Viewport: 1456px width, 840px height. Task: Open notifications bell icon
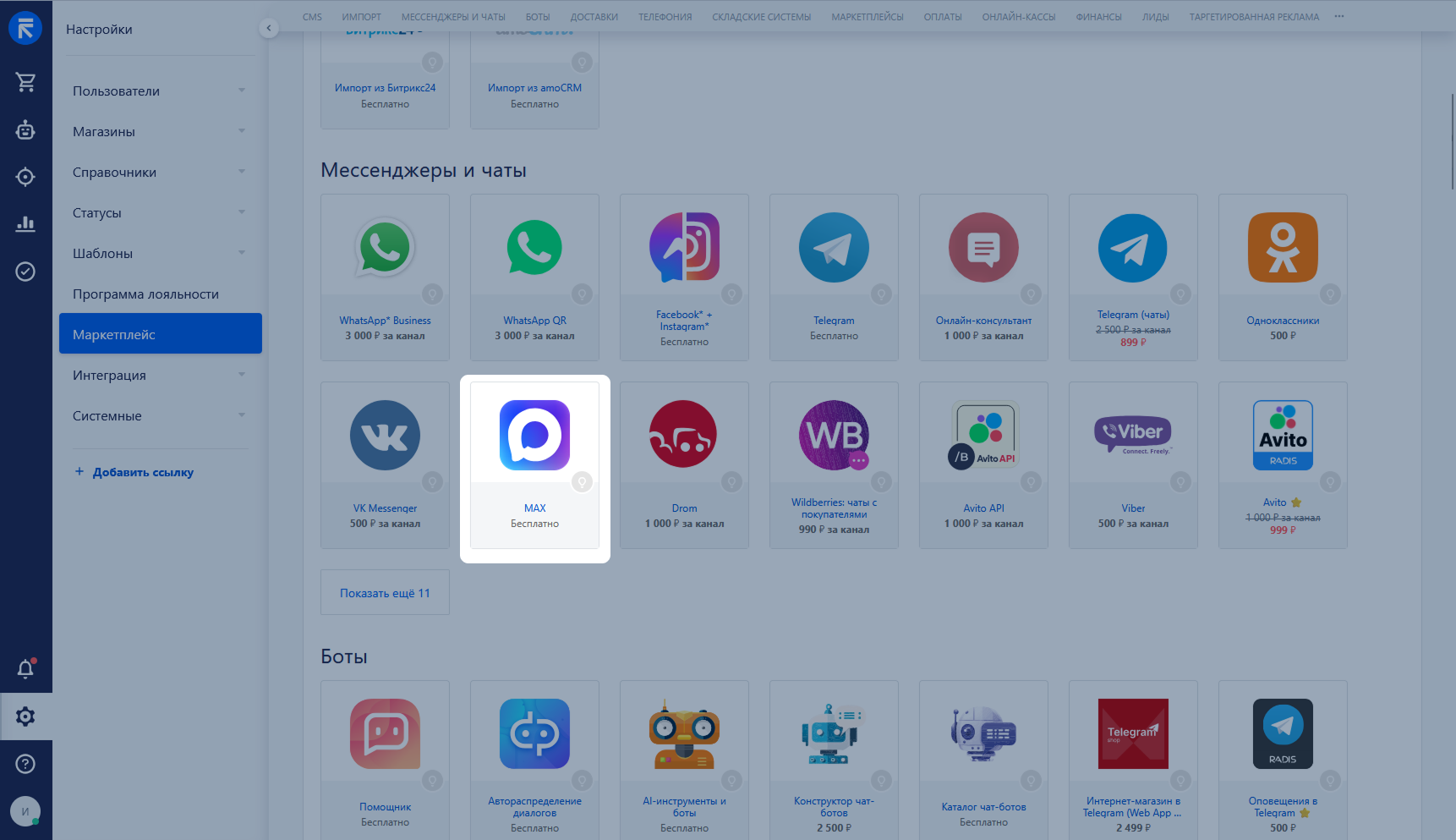pos(25,669)
